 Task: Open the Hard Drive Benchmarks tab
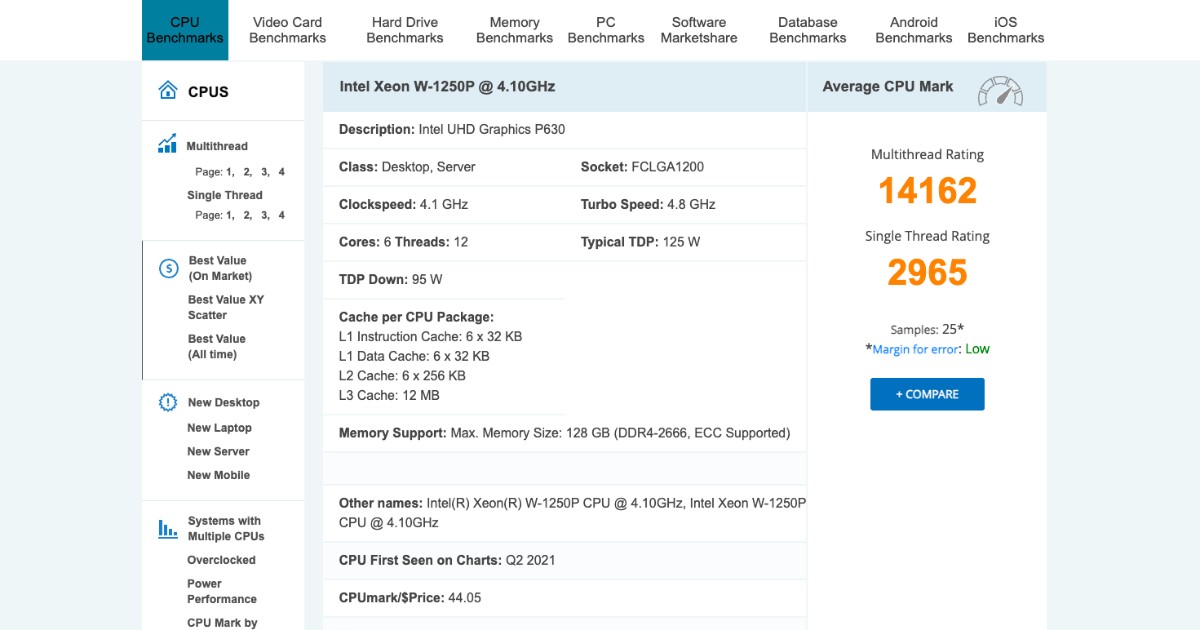click(x=405, y=29)
